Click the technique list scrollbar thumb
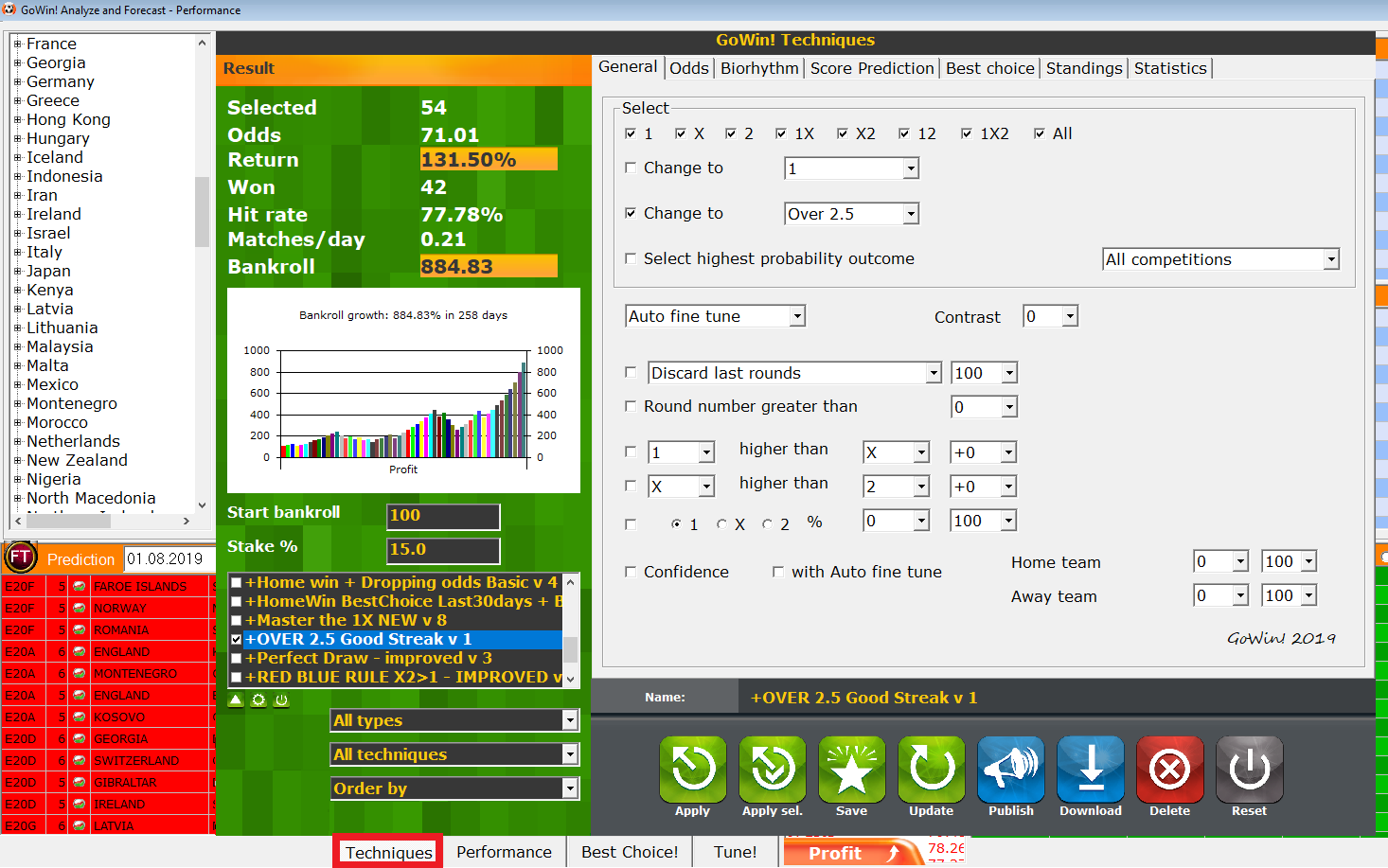Viewport: 1388px width, 868px height. pyautogui.click(x=570, y=649)
